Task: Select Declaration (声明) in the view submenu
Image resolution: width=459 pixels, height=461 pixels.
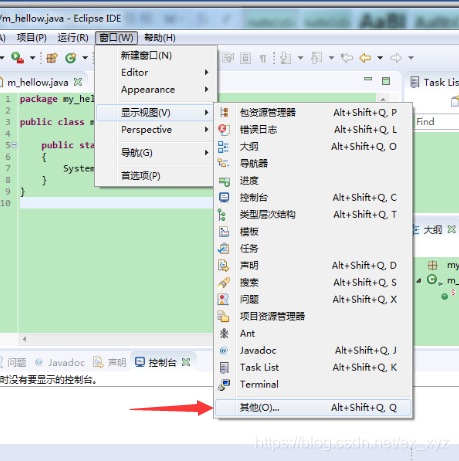Action: pos(313,266)
